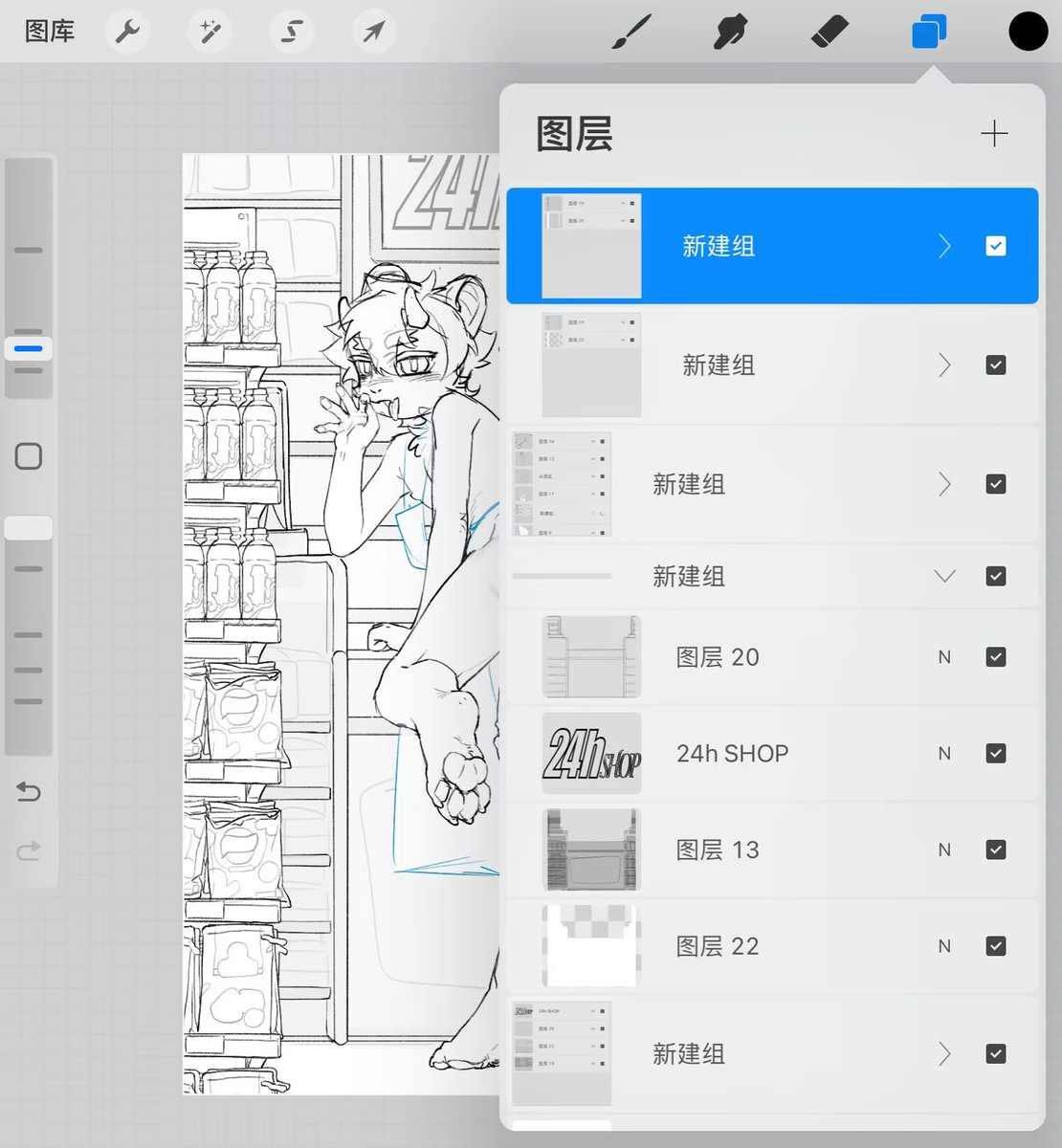Hide the 新建组 group just below the highlighted one

pos(996,364)
